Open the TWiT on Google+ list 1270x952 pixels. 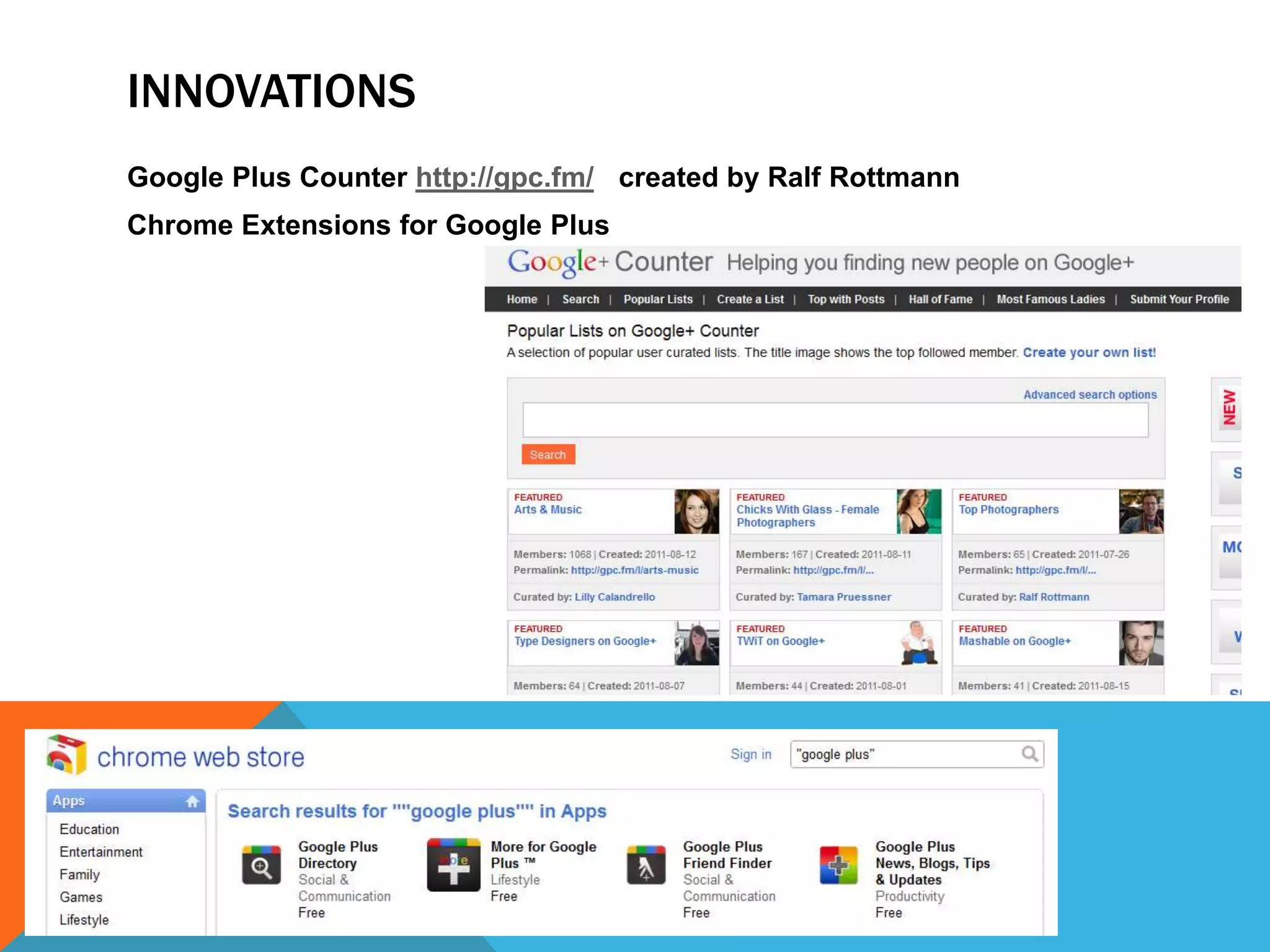point(780,641)
